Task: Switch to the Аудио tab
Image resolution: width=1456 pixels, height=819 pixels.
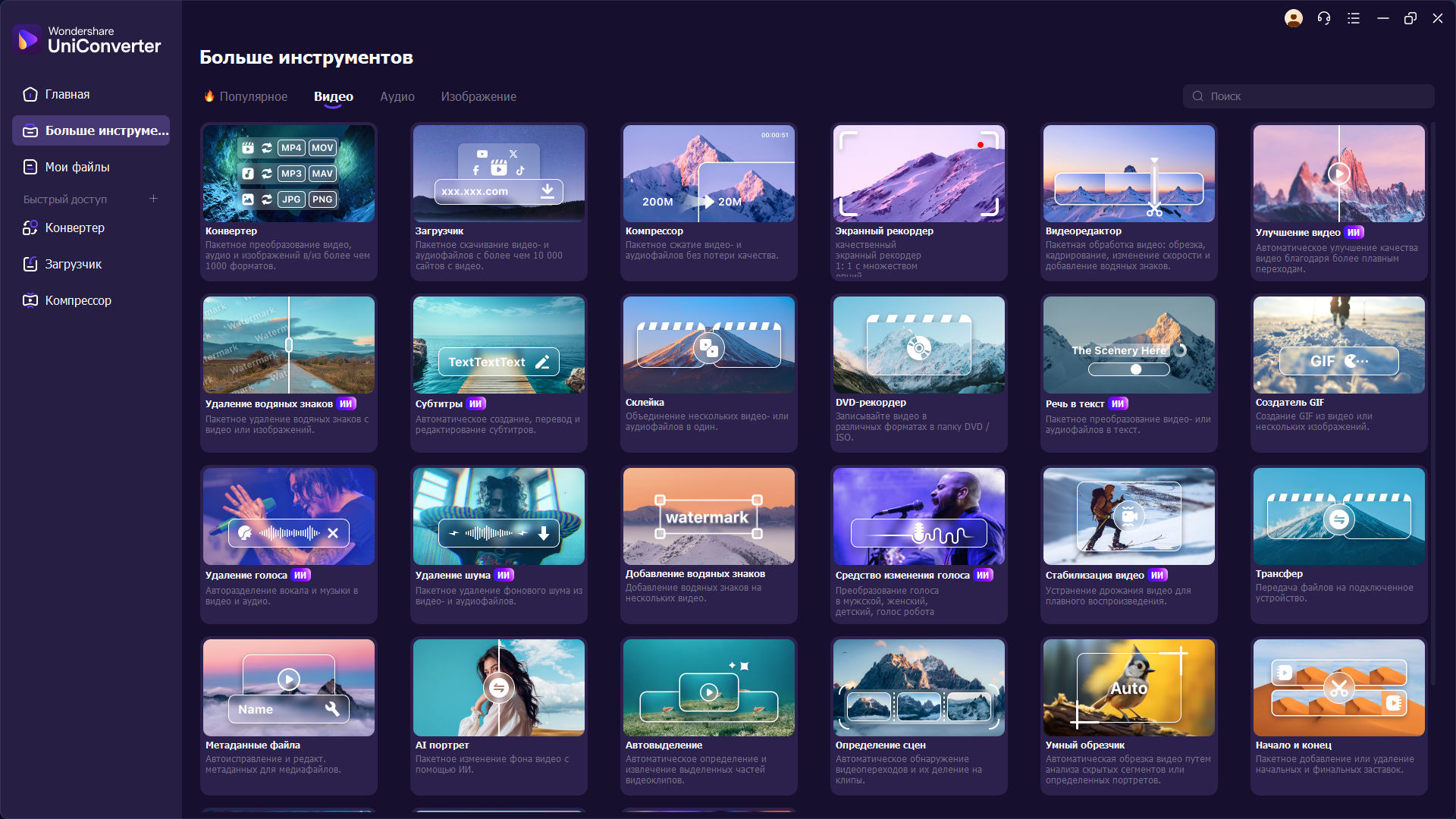Action: click(x=397, y=96)
